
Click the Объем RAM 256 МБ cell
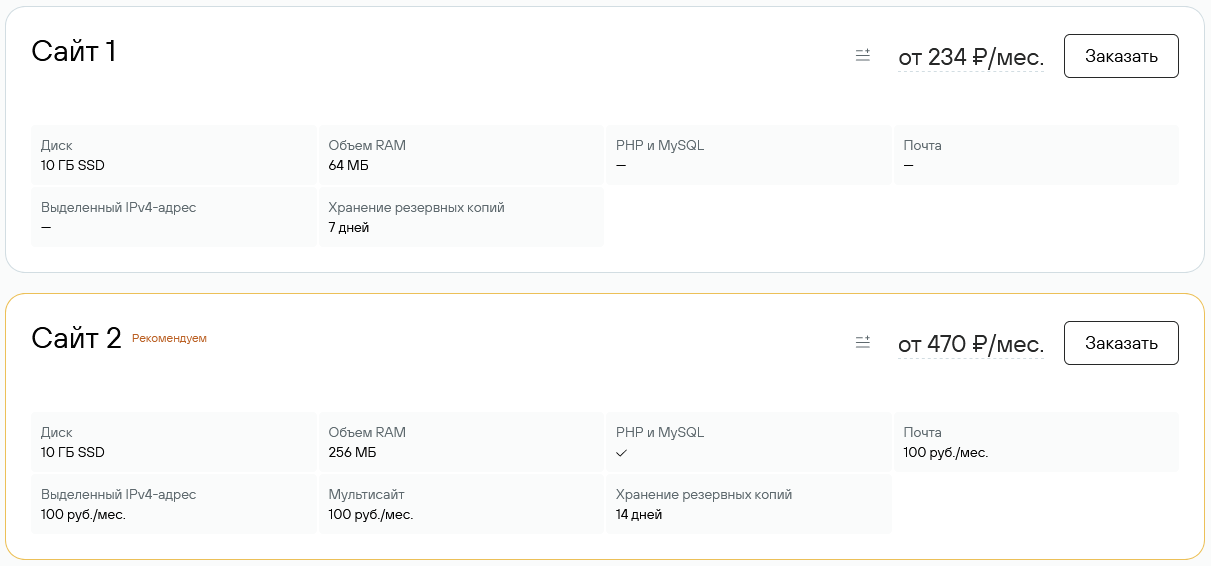(x=461, y=442)
